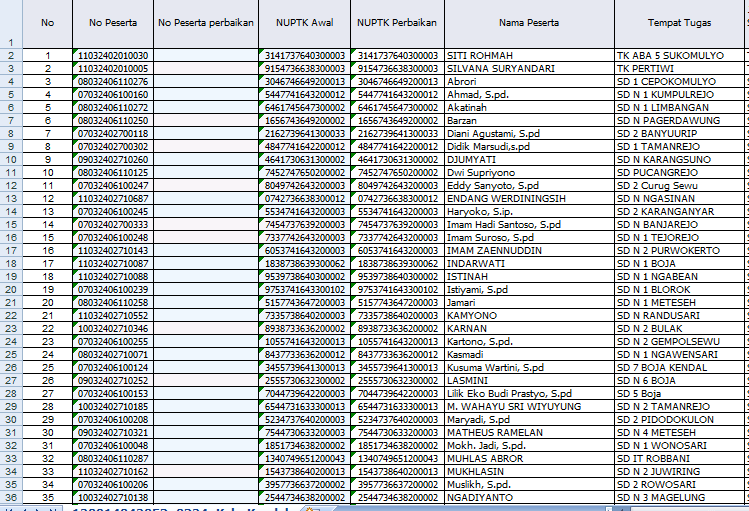
Task: Click the cell "SD 1 CEPOKOMULYO"
Action: [679, 82]
